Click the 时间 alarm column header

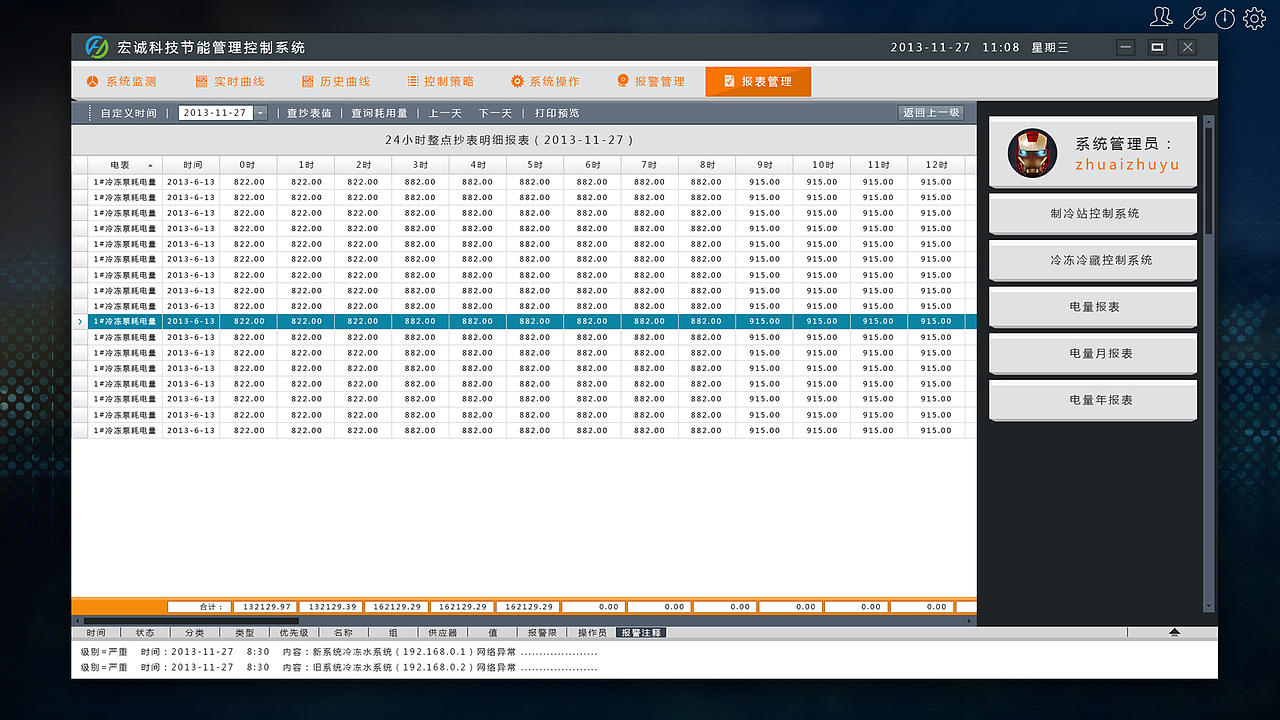click(96, 632)
